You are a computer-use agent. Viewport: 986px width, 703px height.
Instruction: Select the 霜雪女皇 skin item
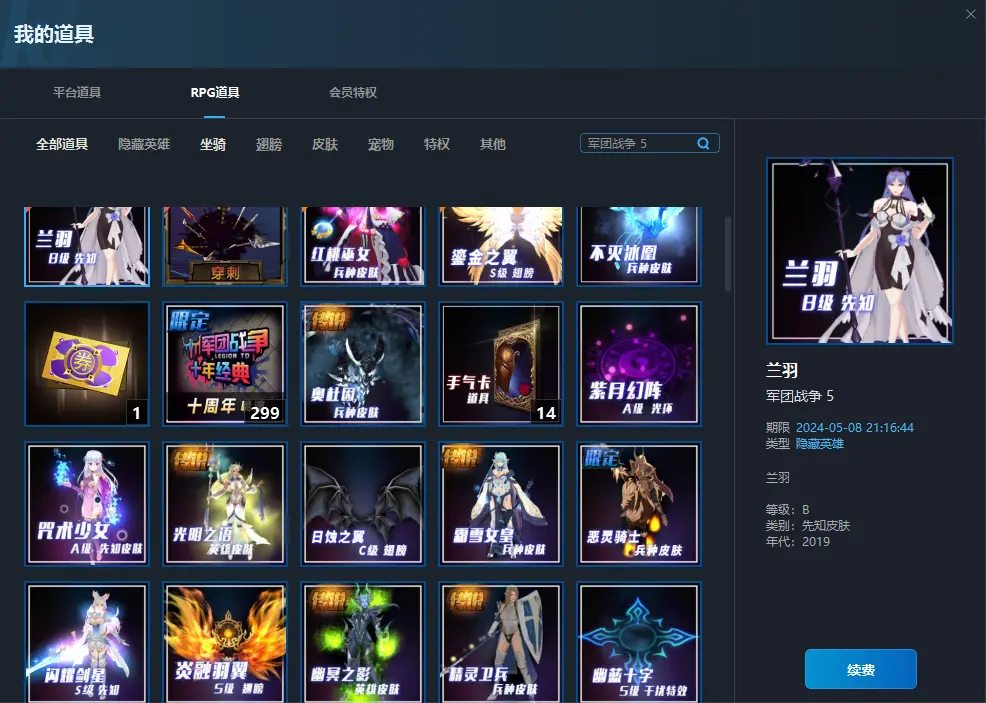501,504
